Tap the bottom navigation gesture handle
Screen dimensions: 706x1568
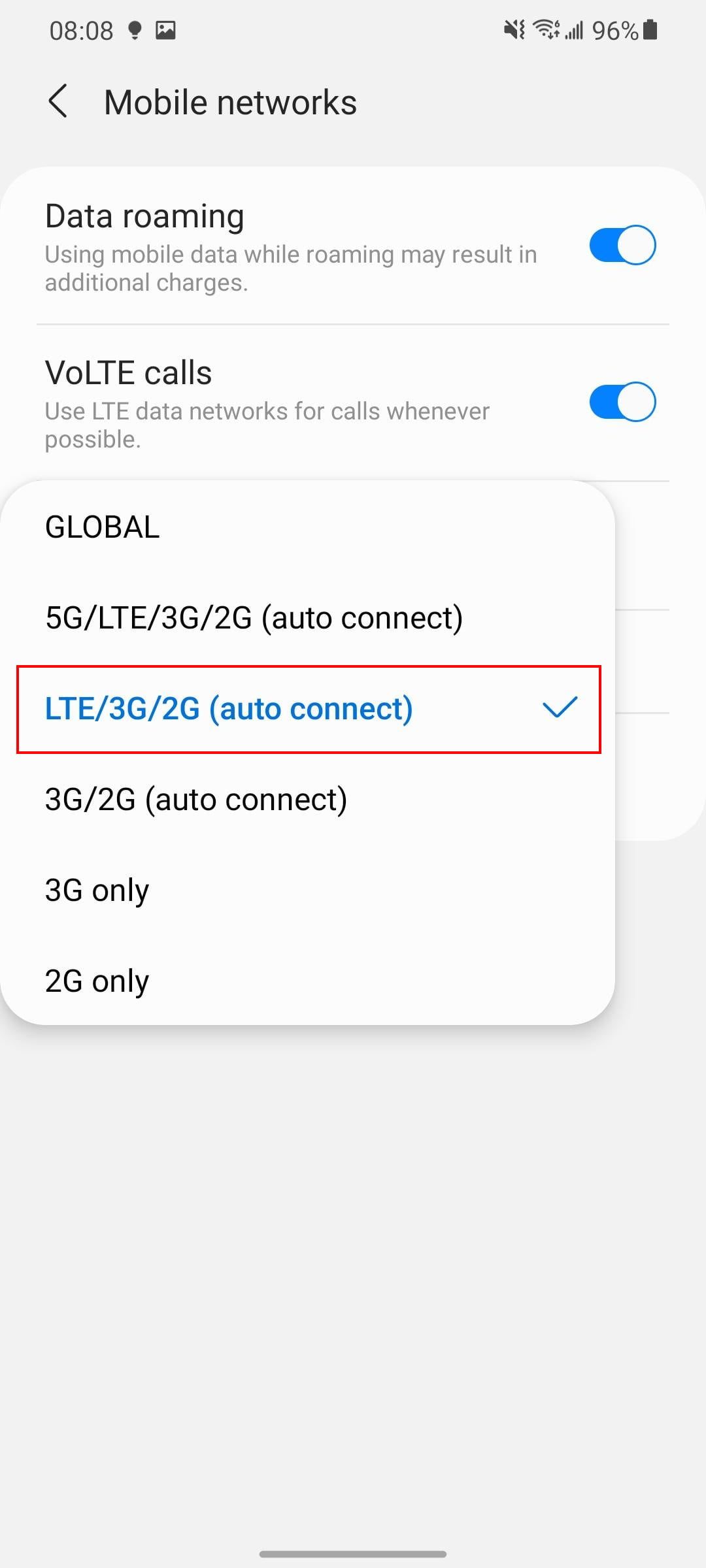pyautogui.click(x=353, y=1554)
